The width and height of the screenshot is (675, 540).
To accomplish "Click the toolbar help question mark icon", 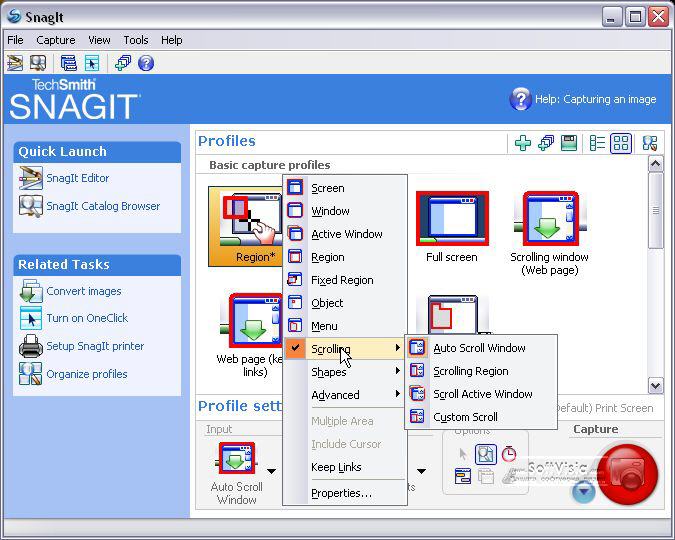I will pos(146,63).
